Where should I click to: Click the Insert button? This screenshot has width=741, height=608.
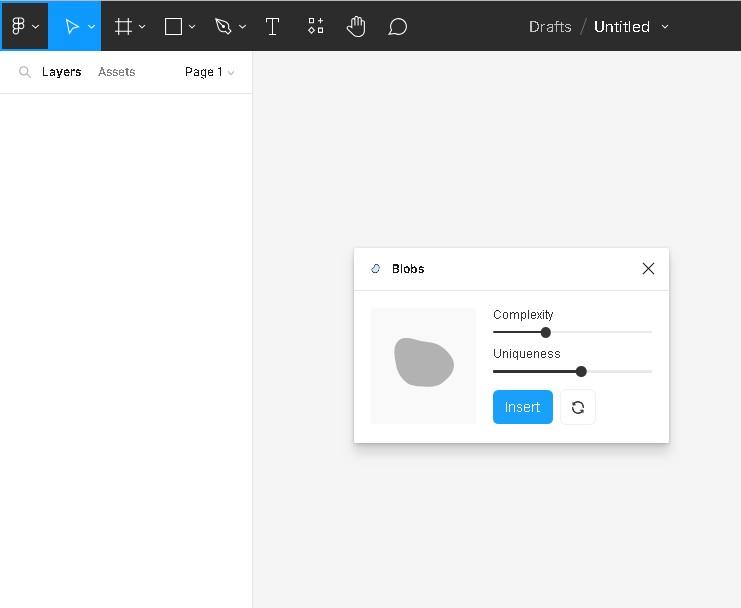(522, 407)
